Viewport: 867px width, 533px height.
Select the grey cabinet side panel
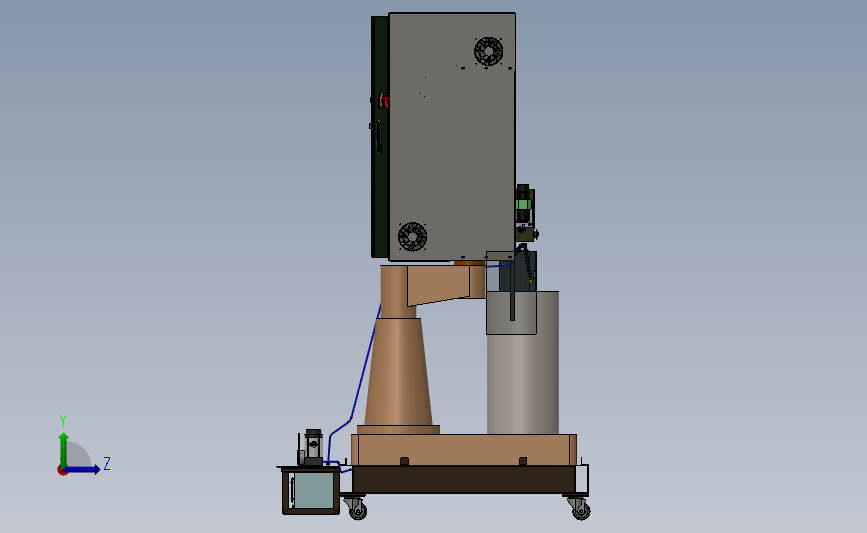point(452,137)
